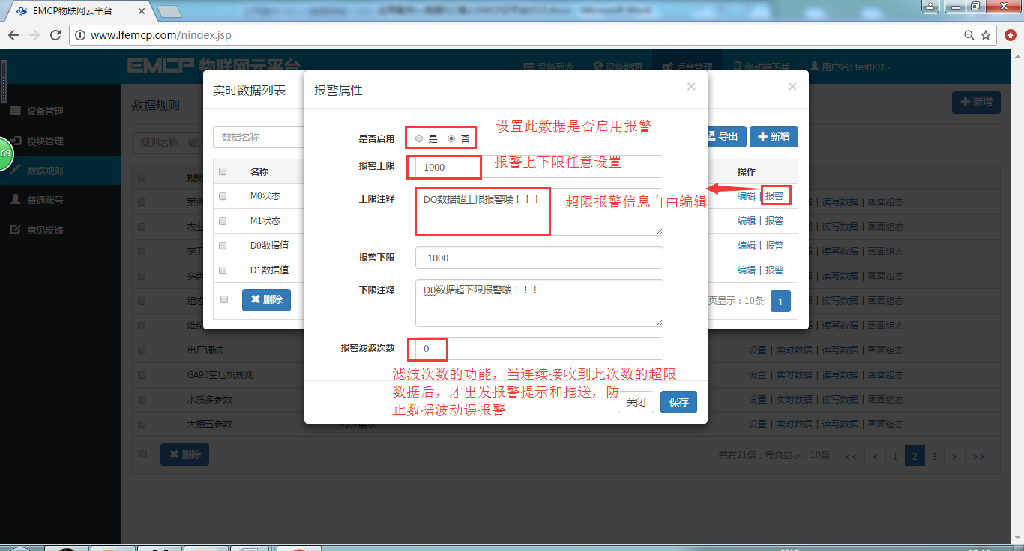
Task: Toggle header checkbox beside 名称 column
Action: [223, 172]
